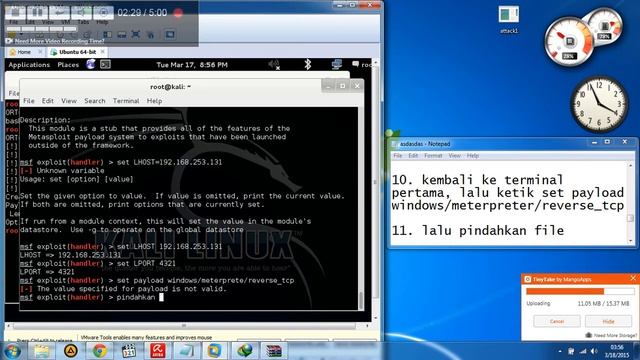Switch to Notepad from taskbar
The height and width of the screenshot is (360, 640).
coord(187,351)
